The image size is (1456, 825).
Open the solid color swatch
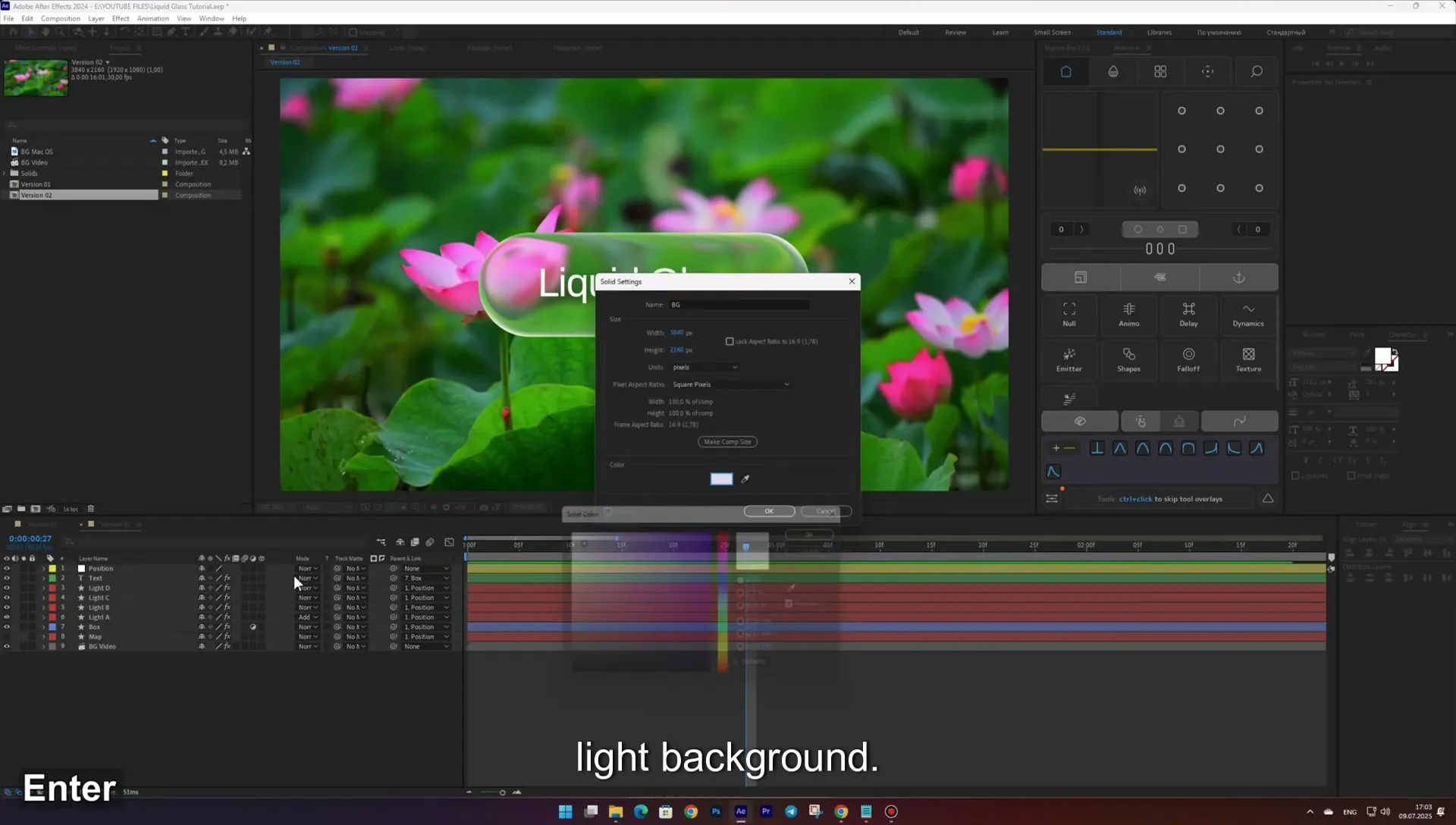721,479
